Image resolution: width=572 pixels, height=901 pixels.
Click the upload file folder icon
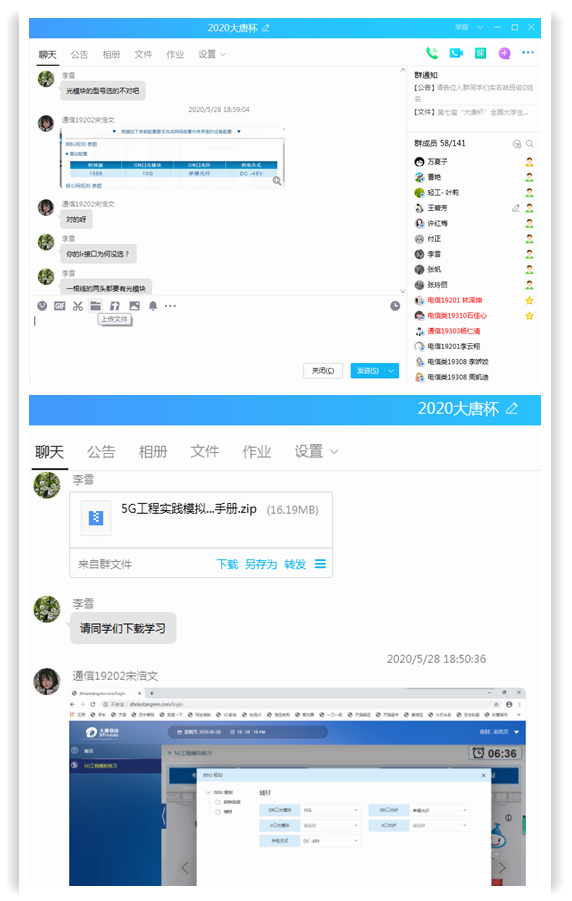(95, 306)
